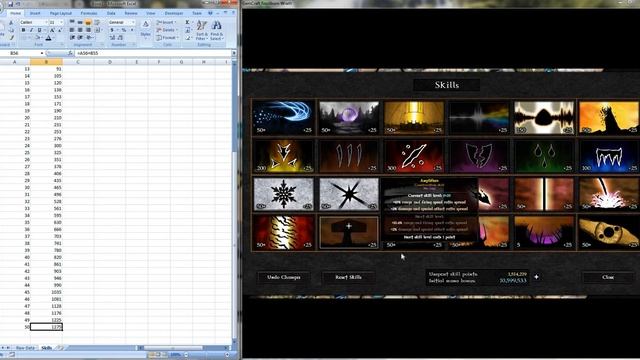Toggle Bold formatting in Excel ribbon

click(23, 30)
